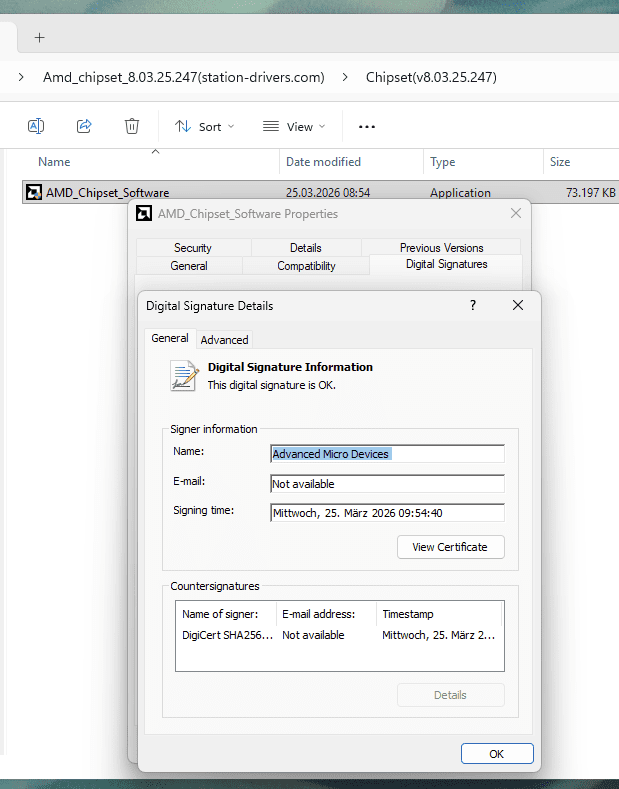Screen dimensions: 619x789
Task: Click the 73.197 KB size cell
Action: point(590,193)
